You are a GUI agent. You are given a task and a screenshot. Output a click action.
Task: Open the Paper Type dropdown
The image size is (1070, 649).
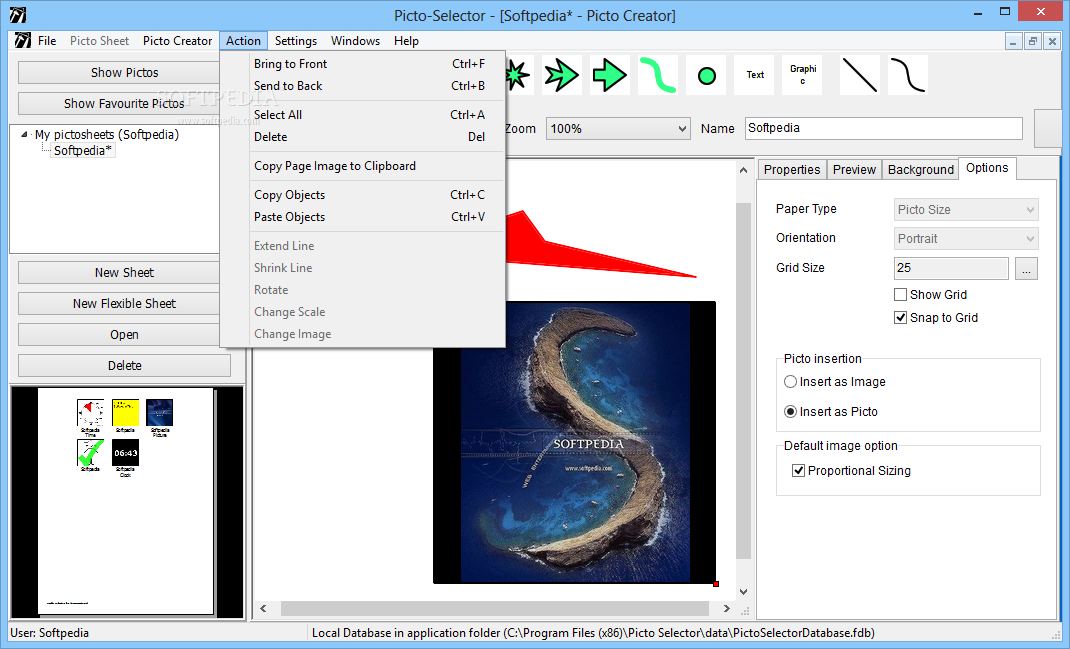click(x=966, y=210)
